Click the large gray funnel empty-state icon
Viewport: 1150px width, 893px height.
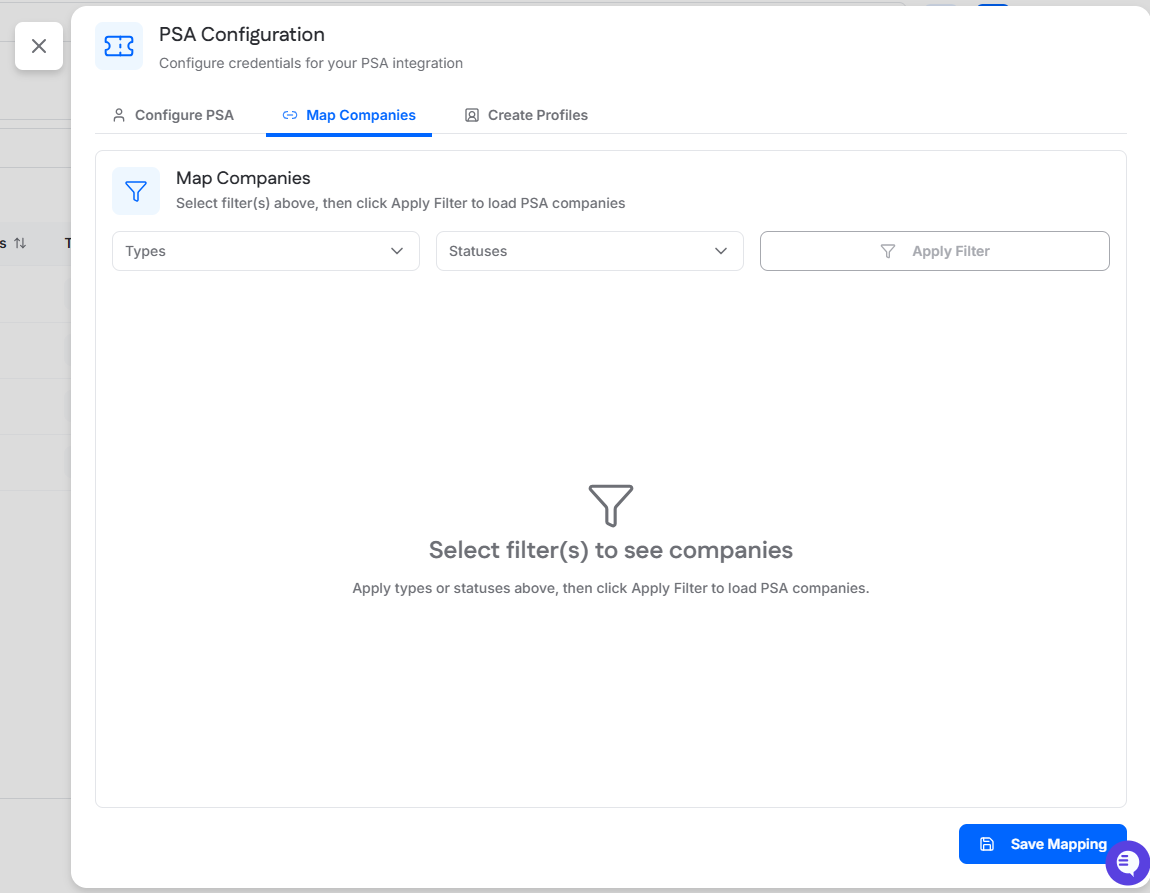(611, 505)
